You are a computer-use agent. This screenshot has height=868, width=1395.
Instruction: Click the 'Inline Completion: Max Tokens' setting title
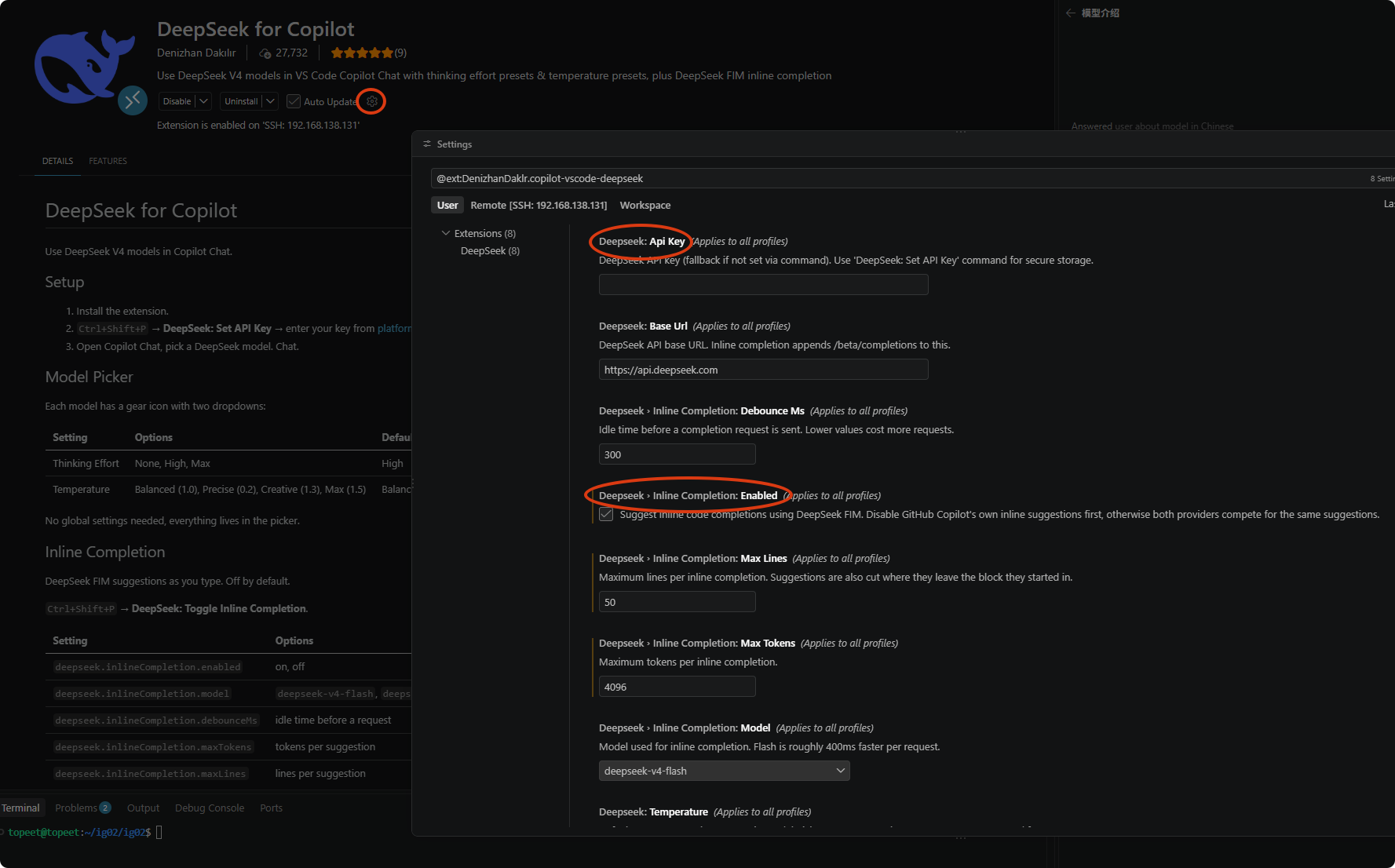click(697, 643)
